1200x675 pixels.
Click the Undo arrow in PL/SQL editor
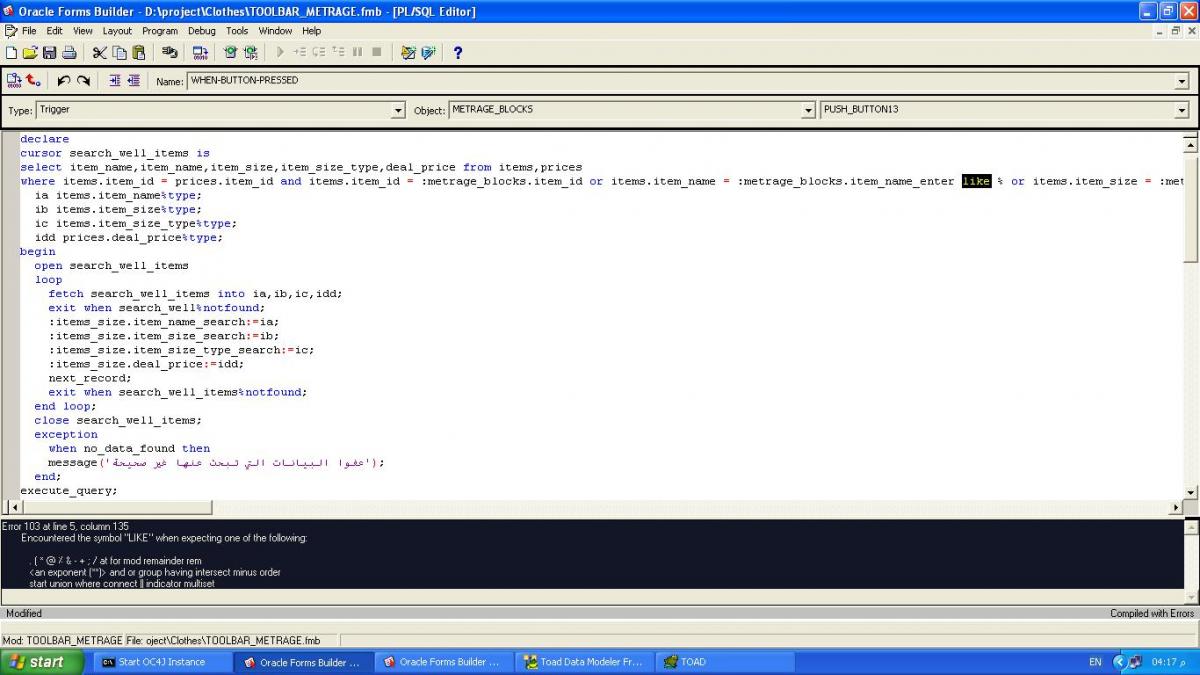tap(64, 81)
